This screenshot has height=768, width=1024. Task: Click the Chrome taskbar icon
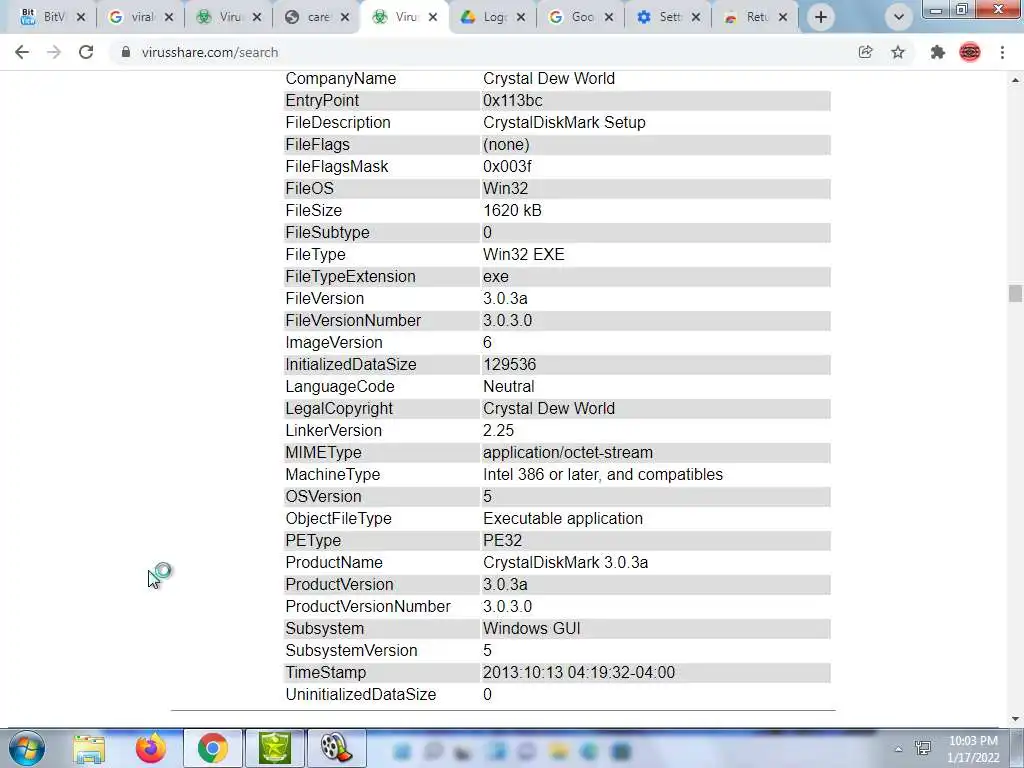(213, 748)
